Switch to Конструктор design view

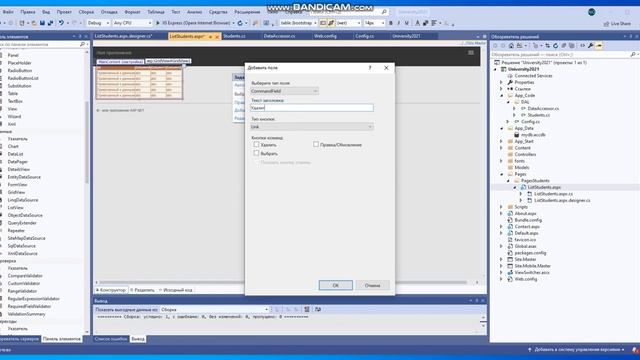click(111, 290)
